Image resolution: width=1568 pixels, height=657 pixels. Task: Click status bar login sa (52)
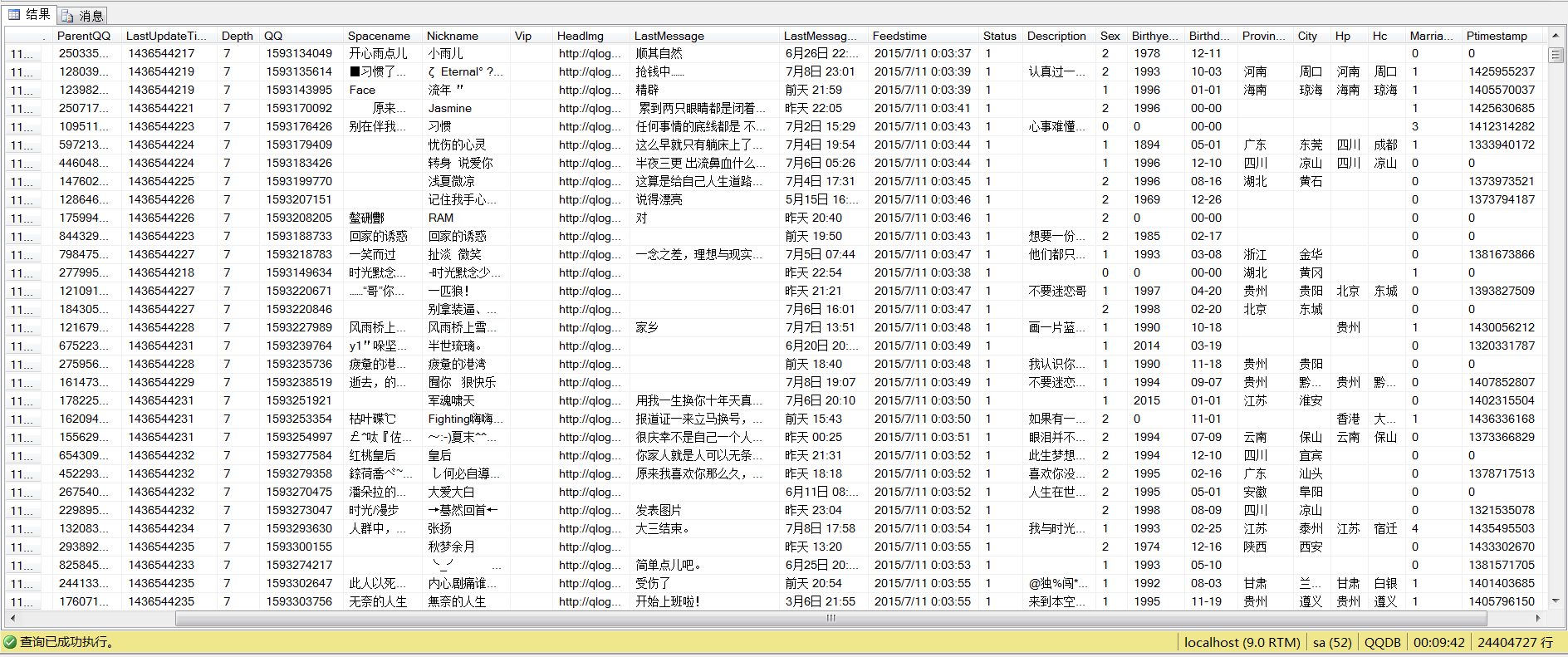1332,642
